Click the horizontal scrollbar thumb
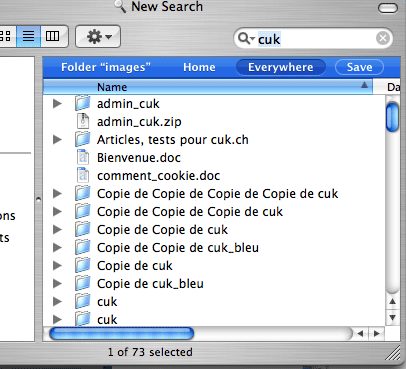The height and width of the screenshot is (369, 406). (x=122, y=333)
